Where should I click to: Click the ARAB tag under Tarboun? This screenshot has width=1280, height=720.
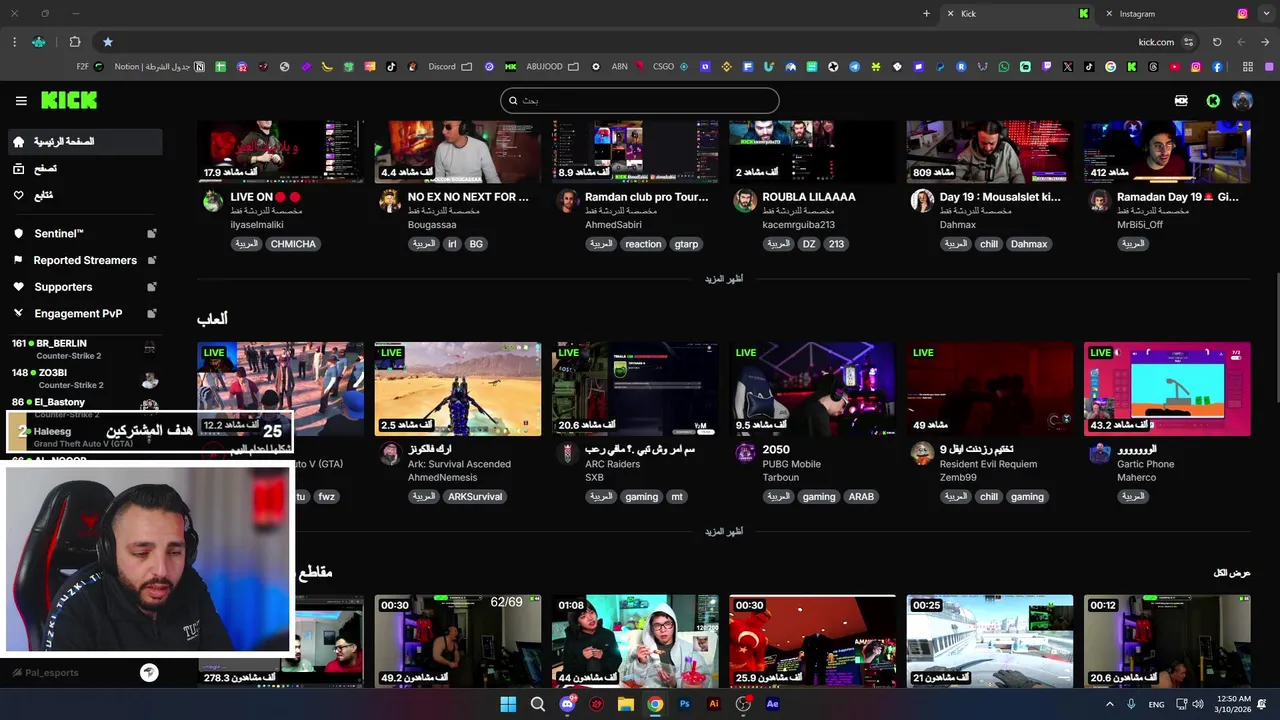861,497
